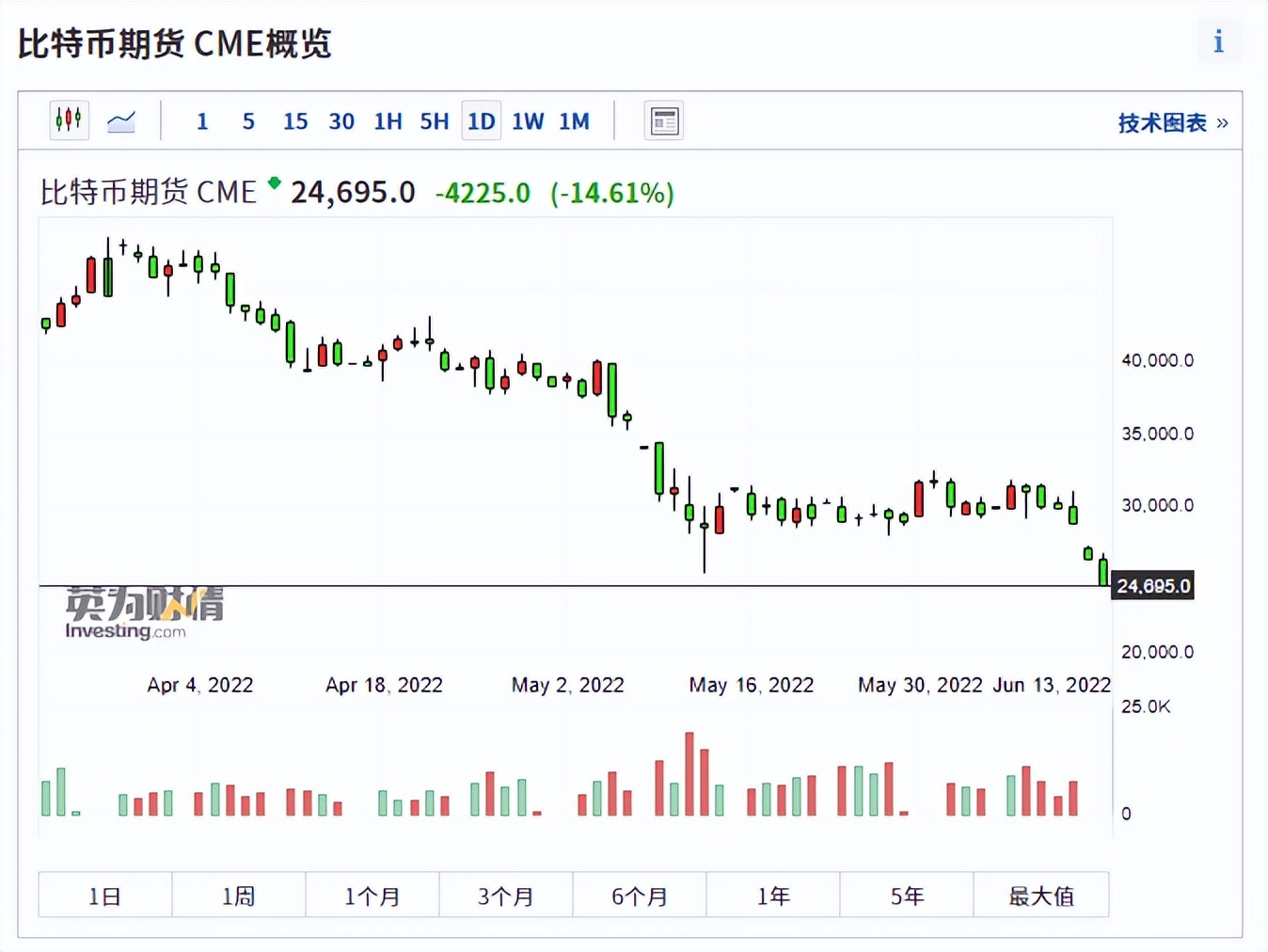Image resolution: width=1268 pixels, height=952 pixels.
Task: Click the May 30, 2022 date label
Action: coord(920,685)
